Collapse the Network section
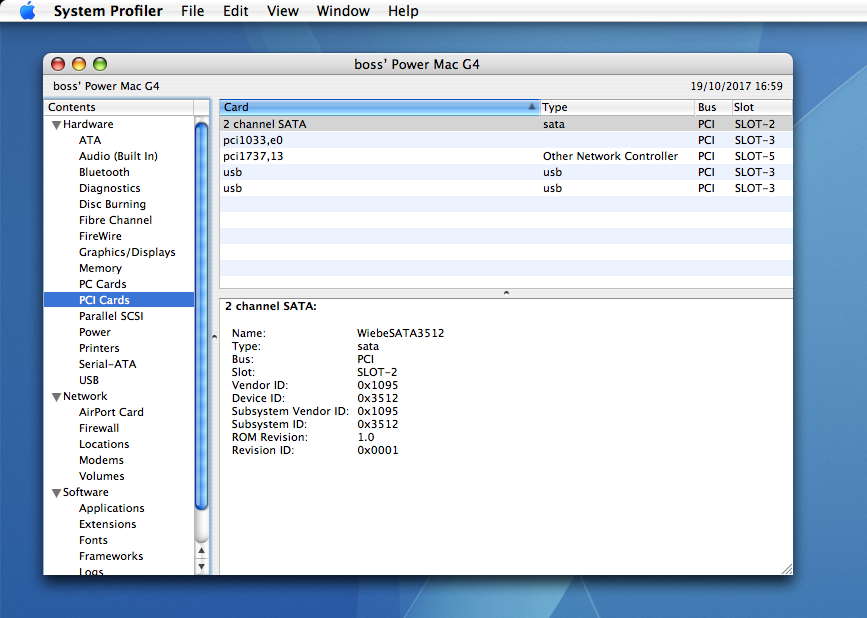Screen dimensions: 867x618 [56, 397]
